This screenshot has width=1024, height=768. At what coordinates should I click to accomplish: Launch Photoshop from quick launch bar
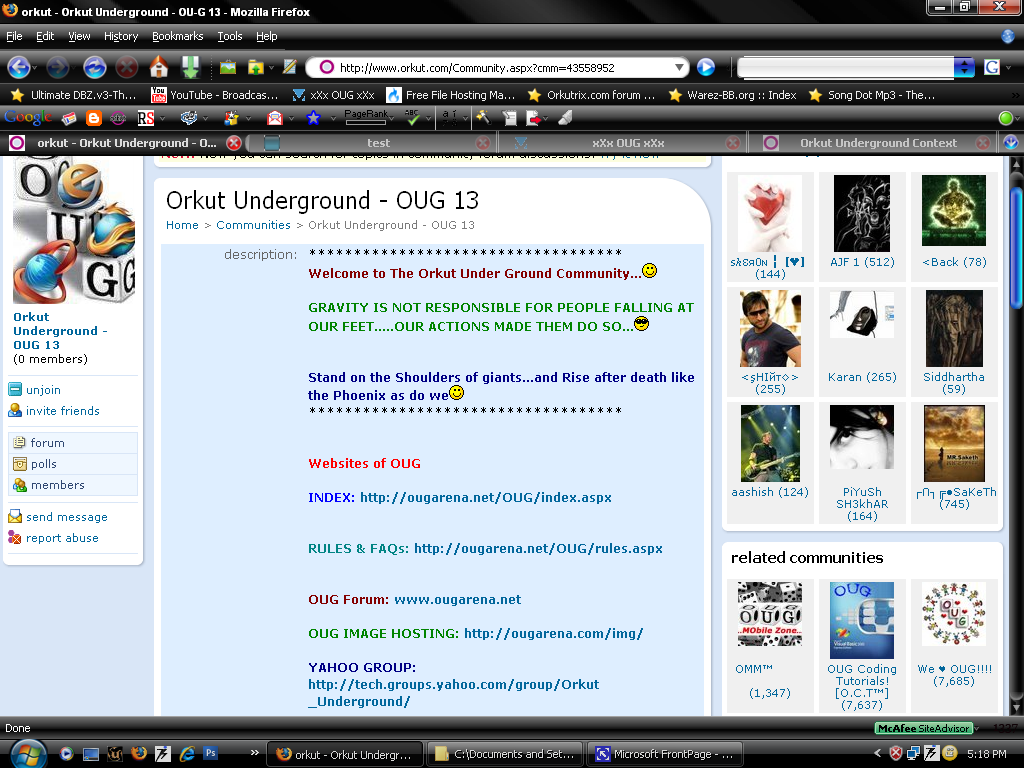(210, 753)
